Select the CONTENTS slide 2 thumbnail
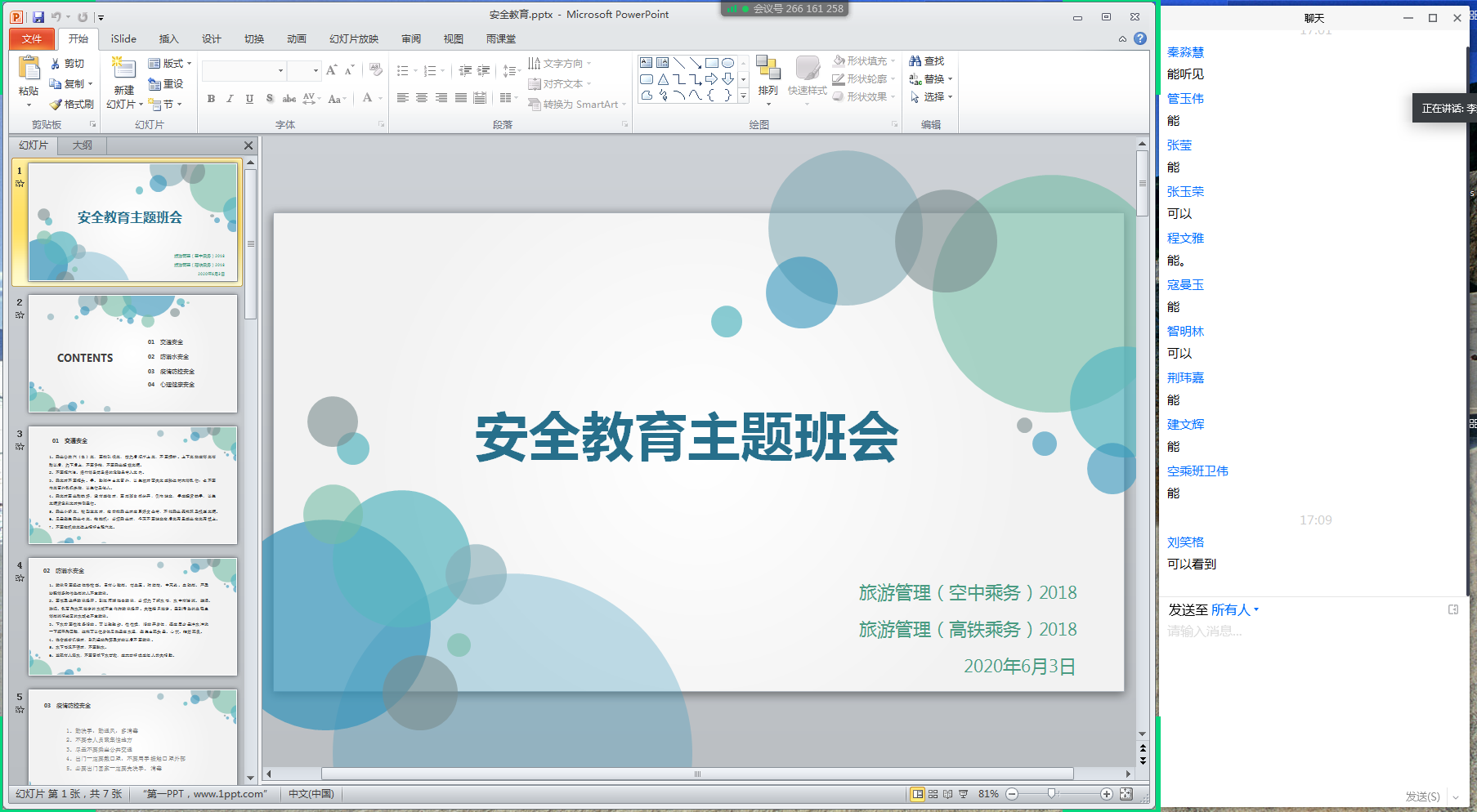1477x812 pixels. [132, 354]
